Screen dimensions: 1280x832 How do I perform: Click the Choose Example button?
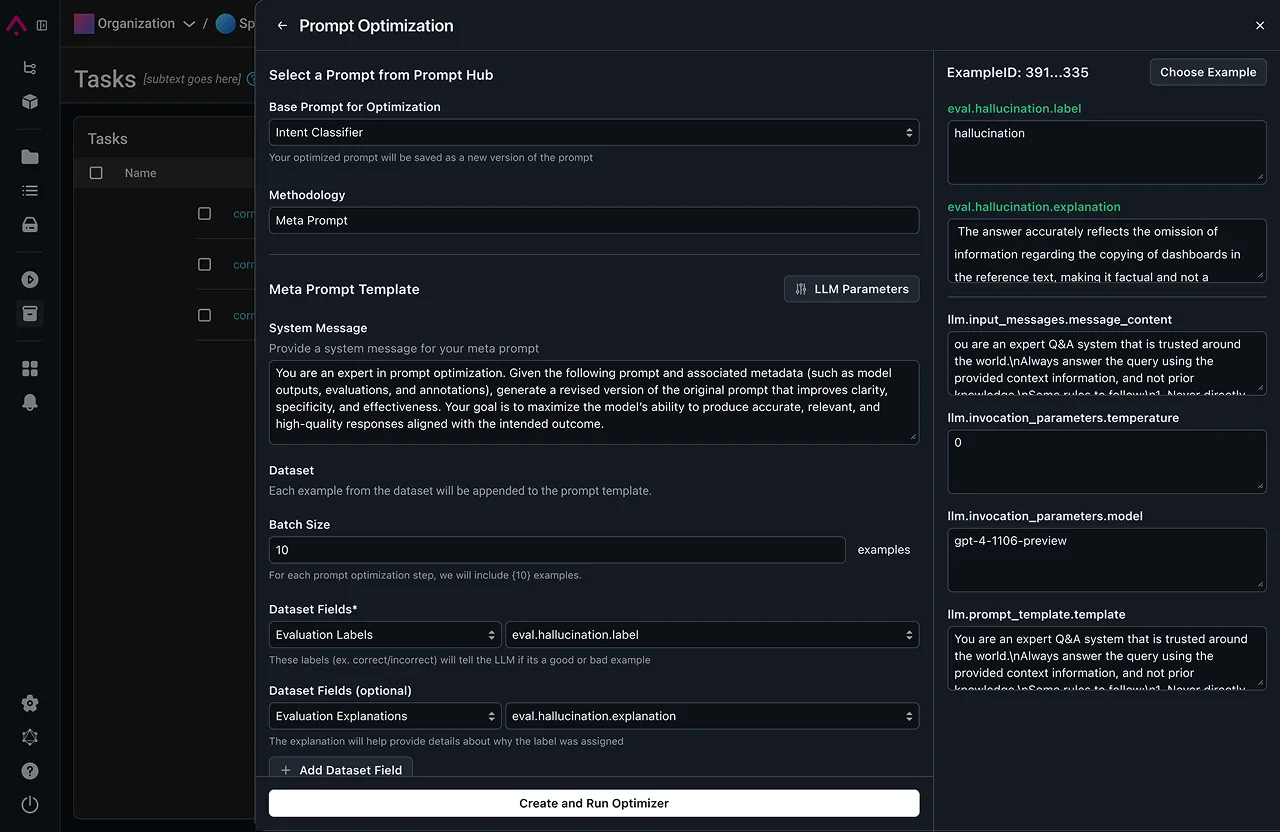point(1208,72)
